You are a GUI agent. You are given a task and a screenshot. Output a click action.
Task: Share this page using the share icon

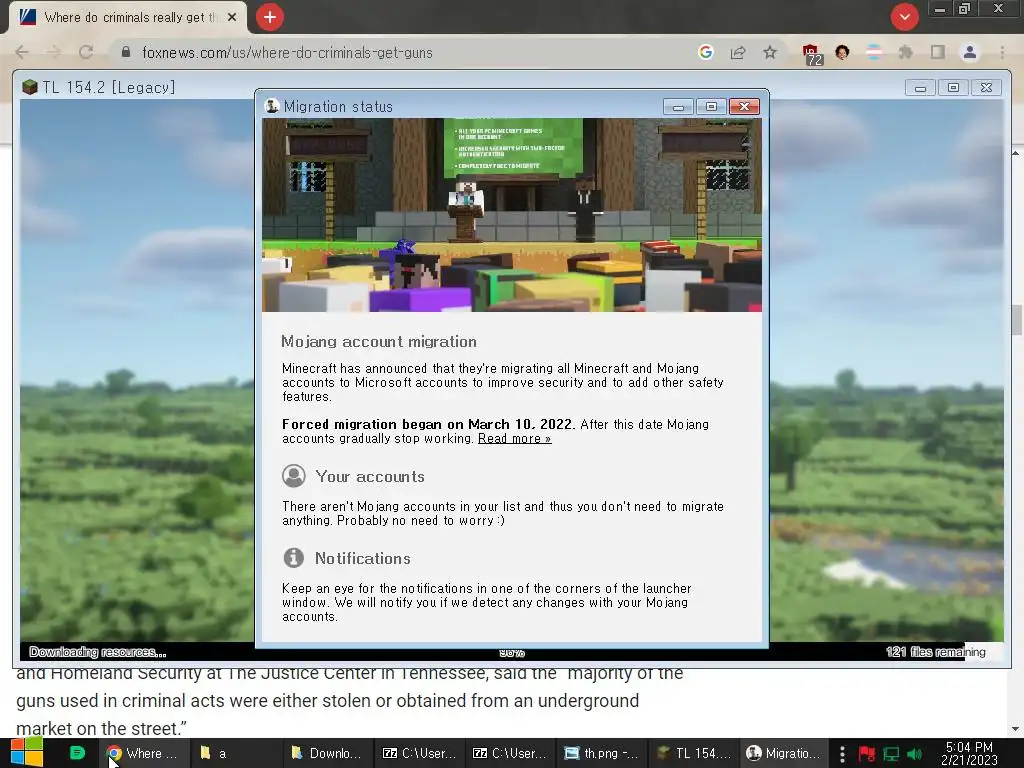738,52
